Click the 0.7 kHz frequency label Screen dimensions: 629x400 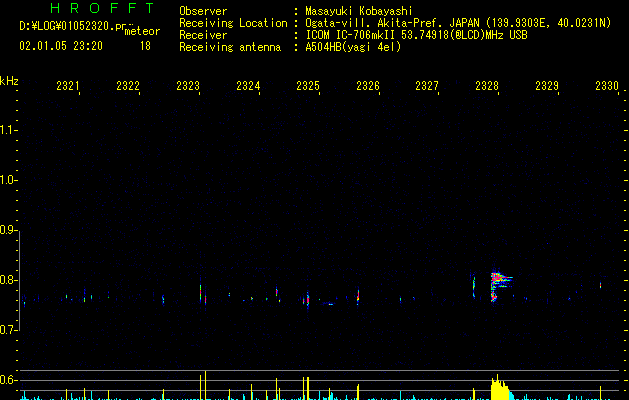8,330
